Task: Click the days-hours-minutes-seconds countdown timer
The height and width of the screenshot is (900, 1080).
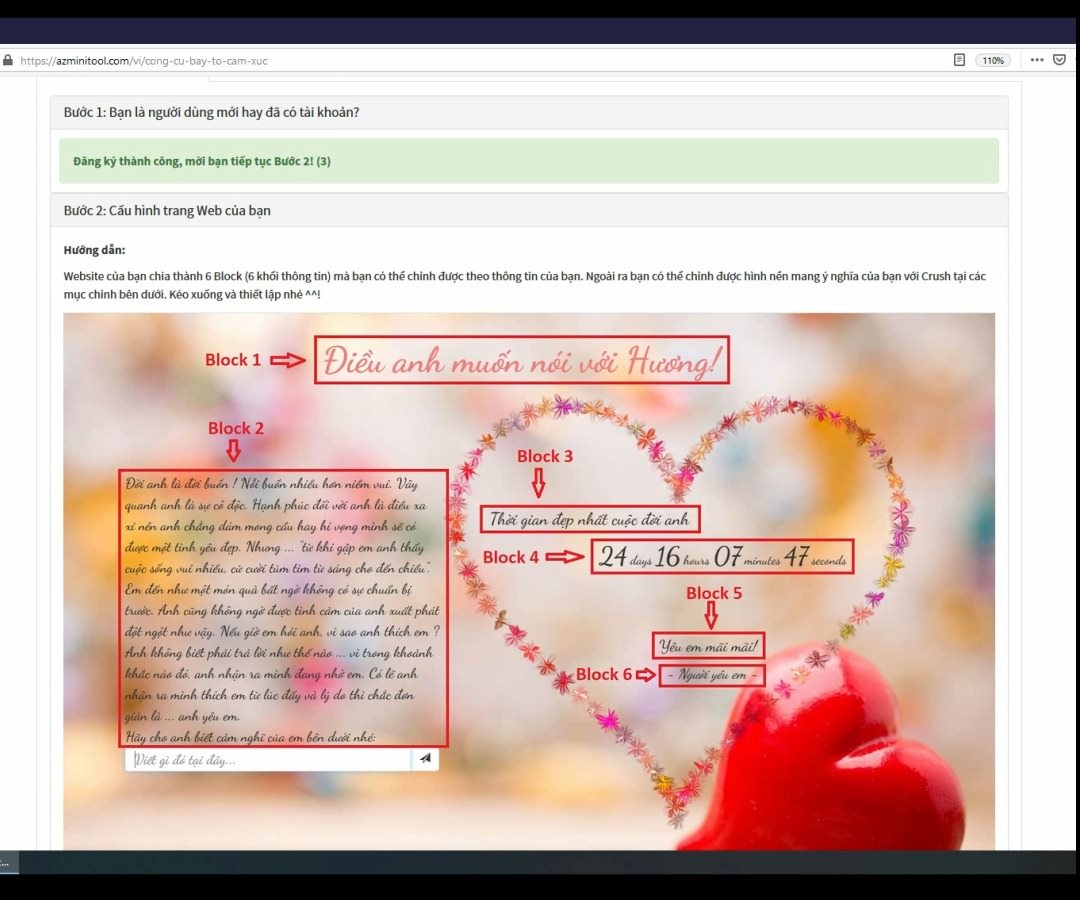Action: [x=722, y=556]
